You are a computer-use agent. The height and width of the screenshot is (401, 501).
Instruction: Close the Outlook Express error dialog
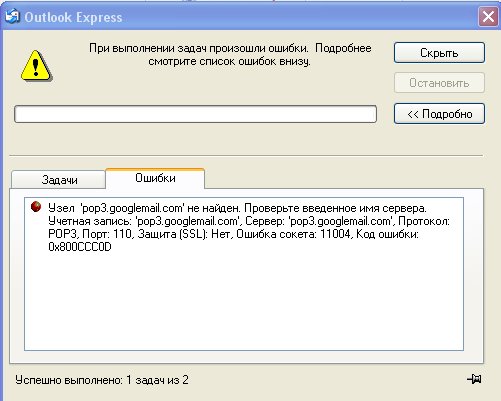pos(488,16)
